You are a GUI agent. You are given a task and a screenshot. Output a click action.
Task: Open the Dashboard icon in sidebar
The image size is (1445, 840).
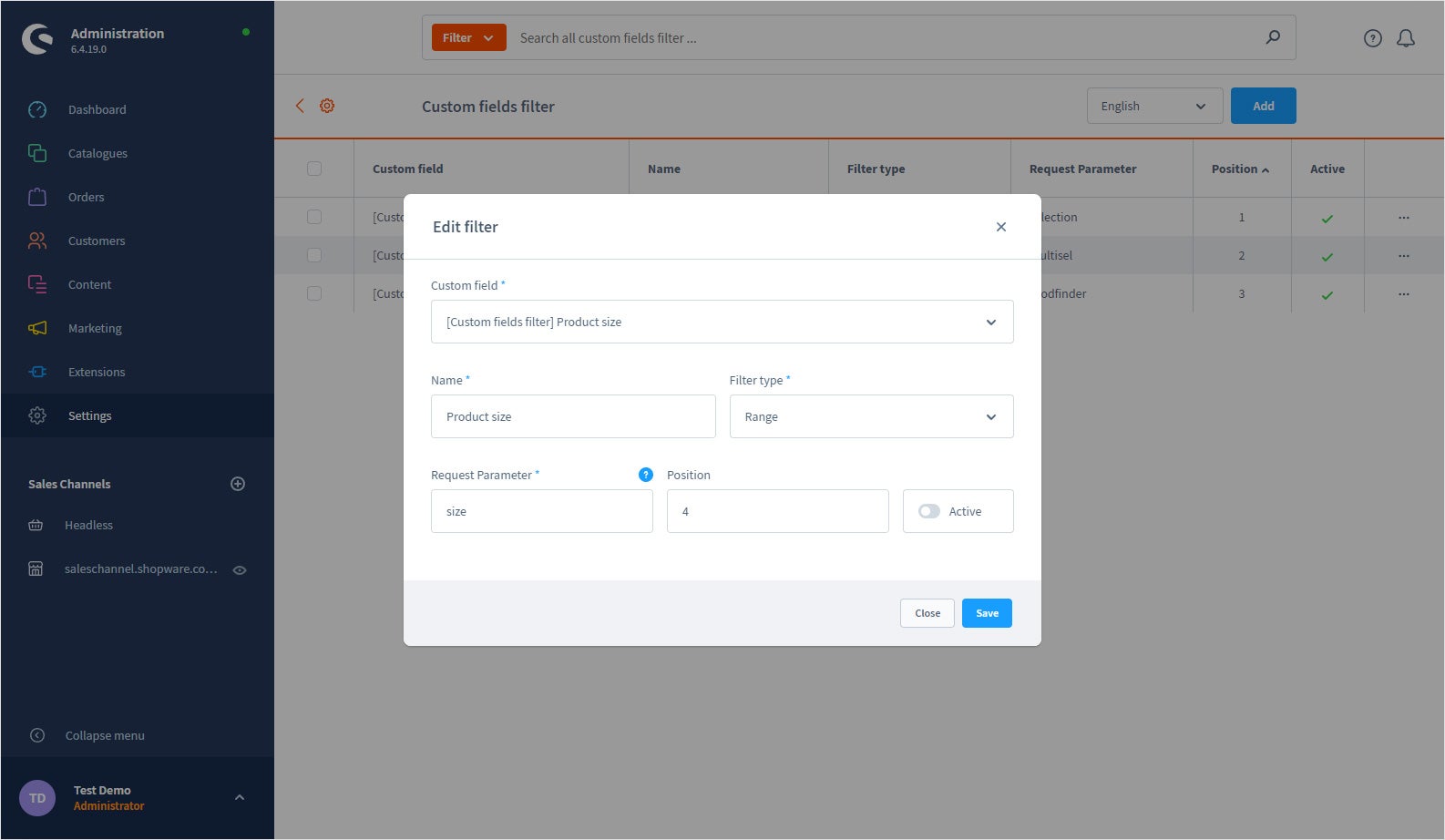[37, 109]
